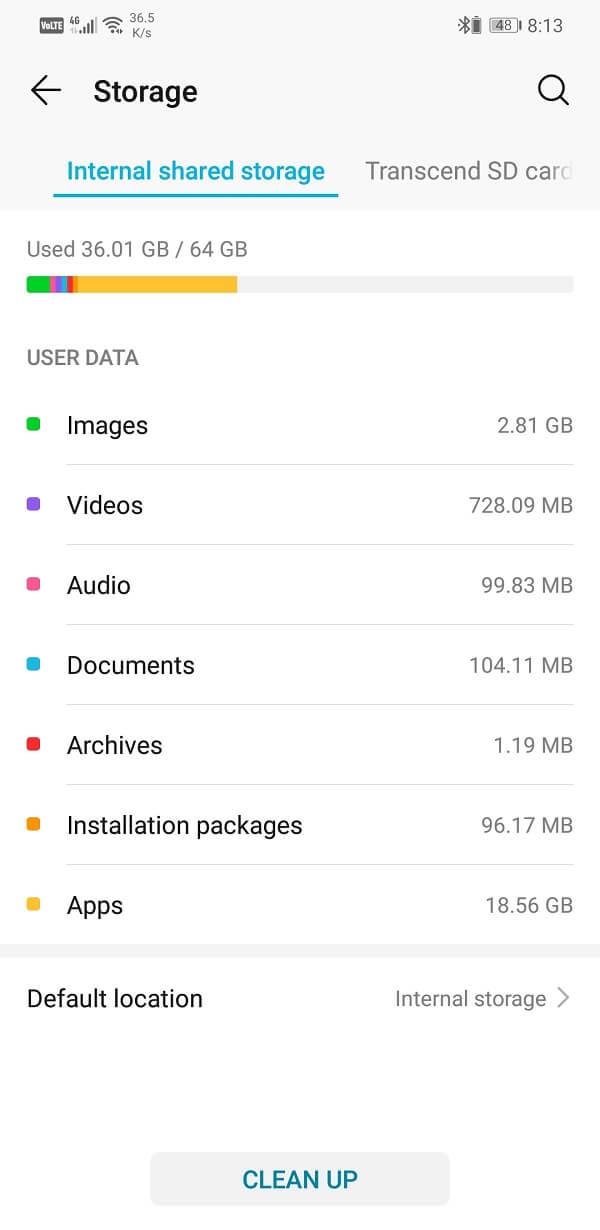Screen dimensions: 600x1230
Task: Tap the back arrow icon
Action: pyautogui.click(x=46, y=91)
